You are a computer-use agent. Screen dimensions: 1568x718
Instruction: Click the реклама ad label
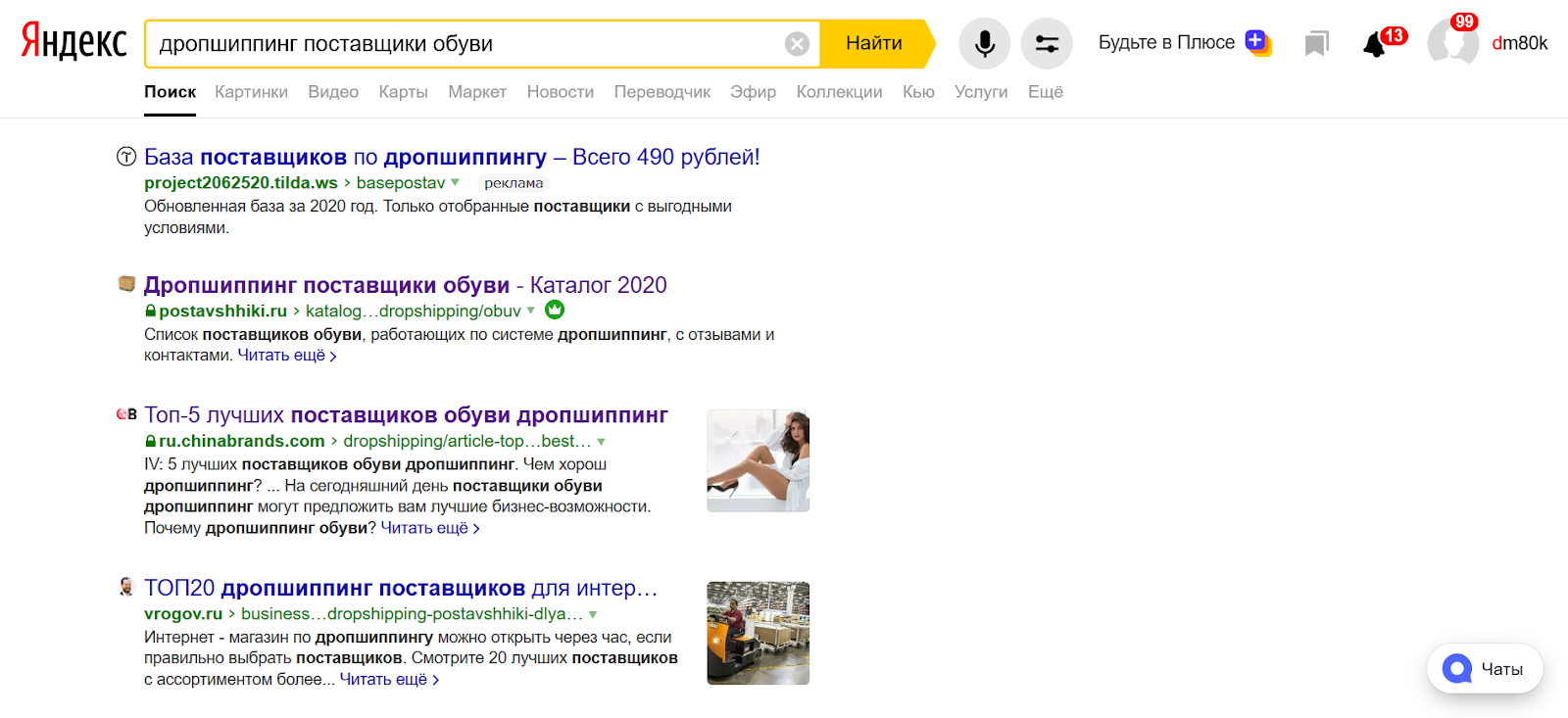coord(514,183)
